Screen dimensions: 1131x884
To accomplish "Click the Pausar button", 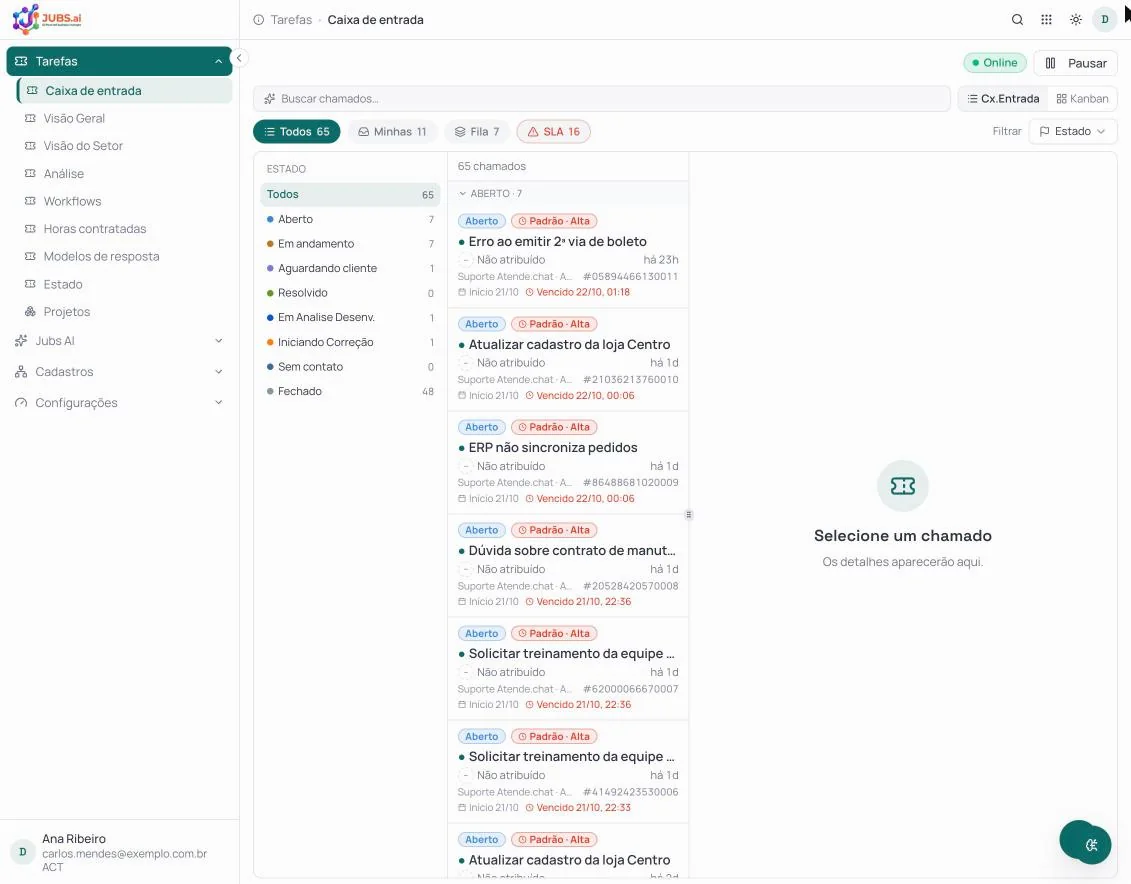I will 1075,63.
